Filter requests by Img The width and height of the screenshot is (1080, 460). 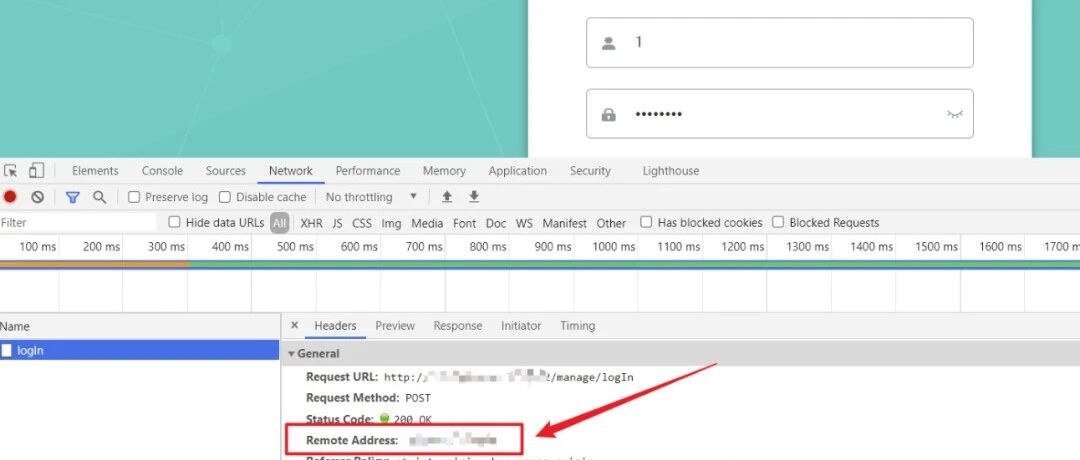tap(391, 223)
